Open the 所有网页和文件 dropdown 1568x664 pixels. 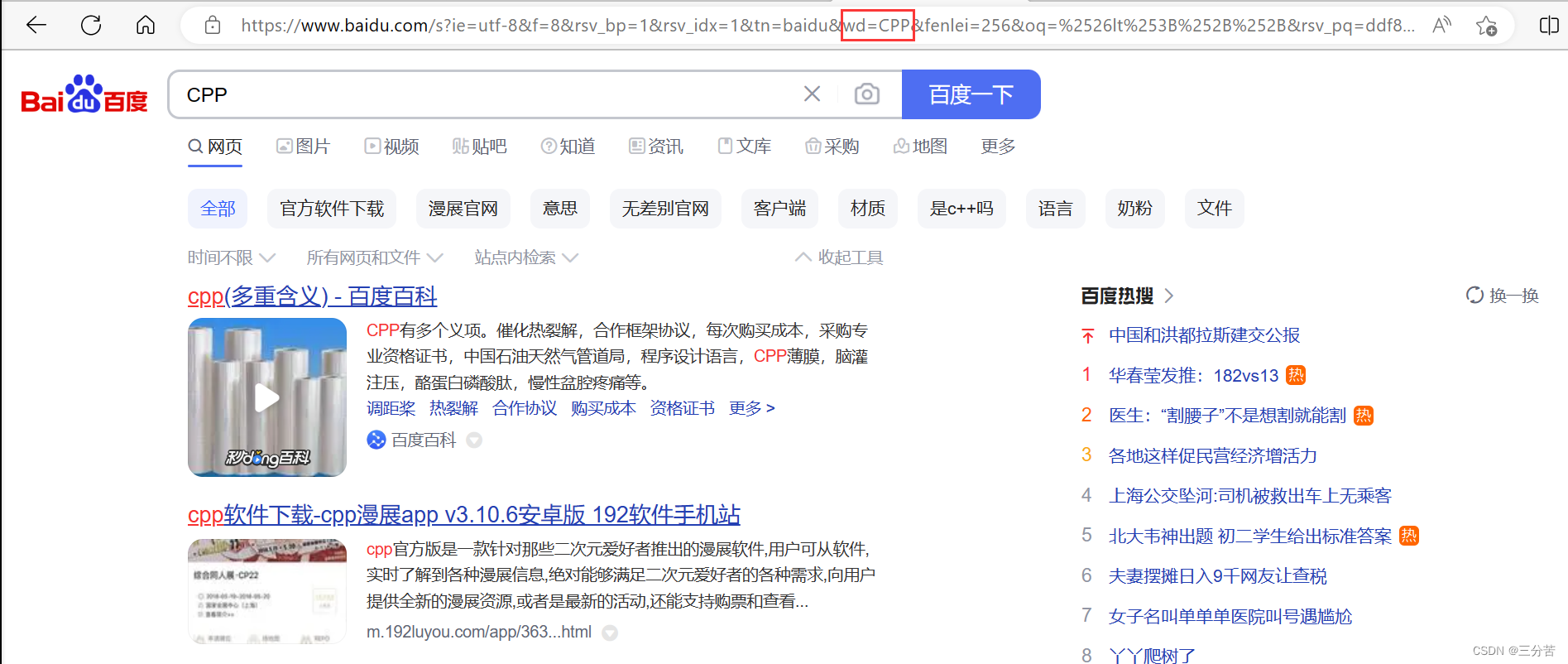375,257
